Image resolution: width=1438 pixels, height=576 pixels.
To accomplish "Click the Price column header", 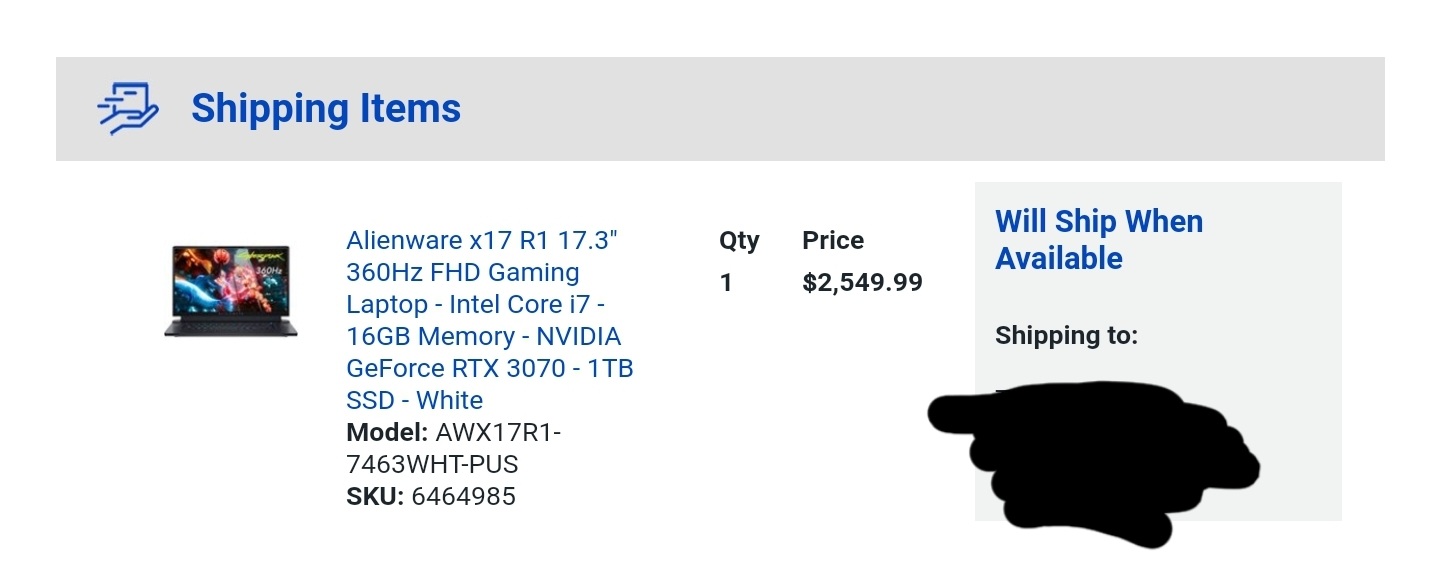I will 833,241.
